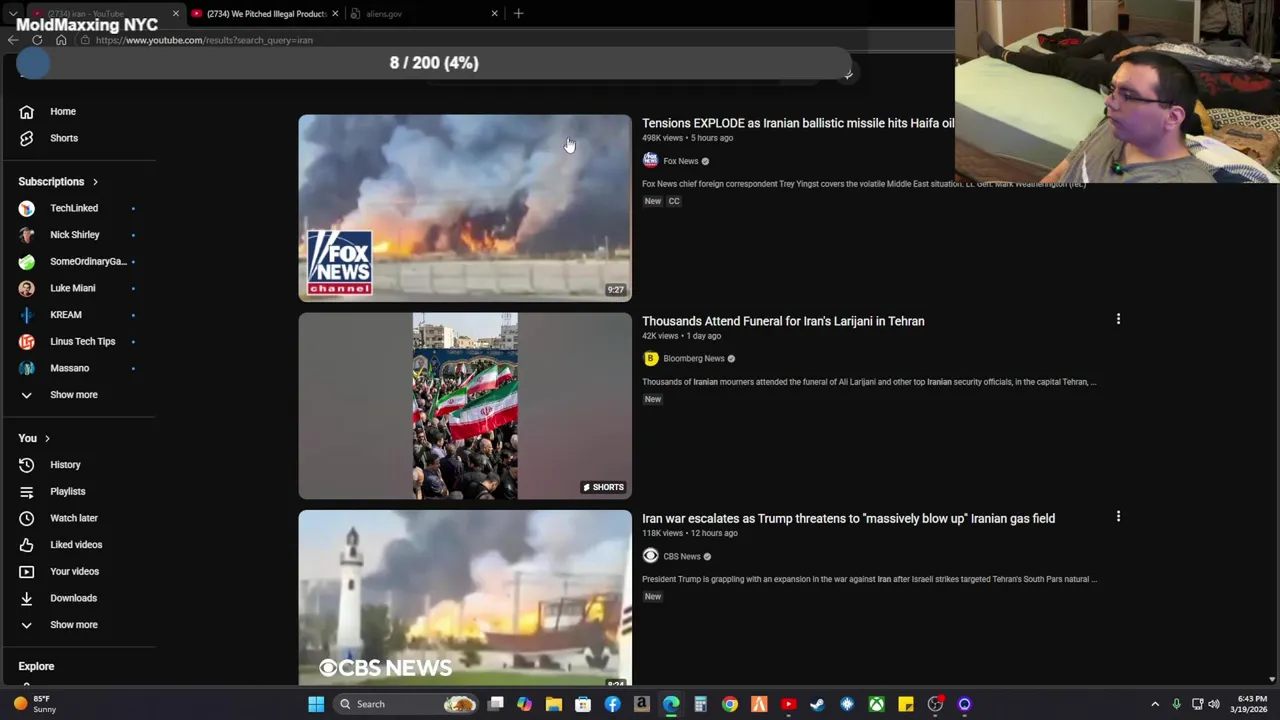Open taskbar weather widget showing Sunny

point(33,704)
